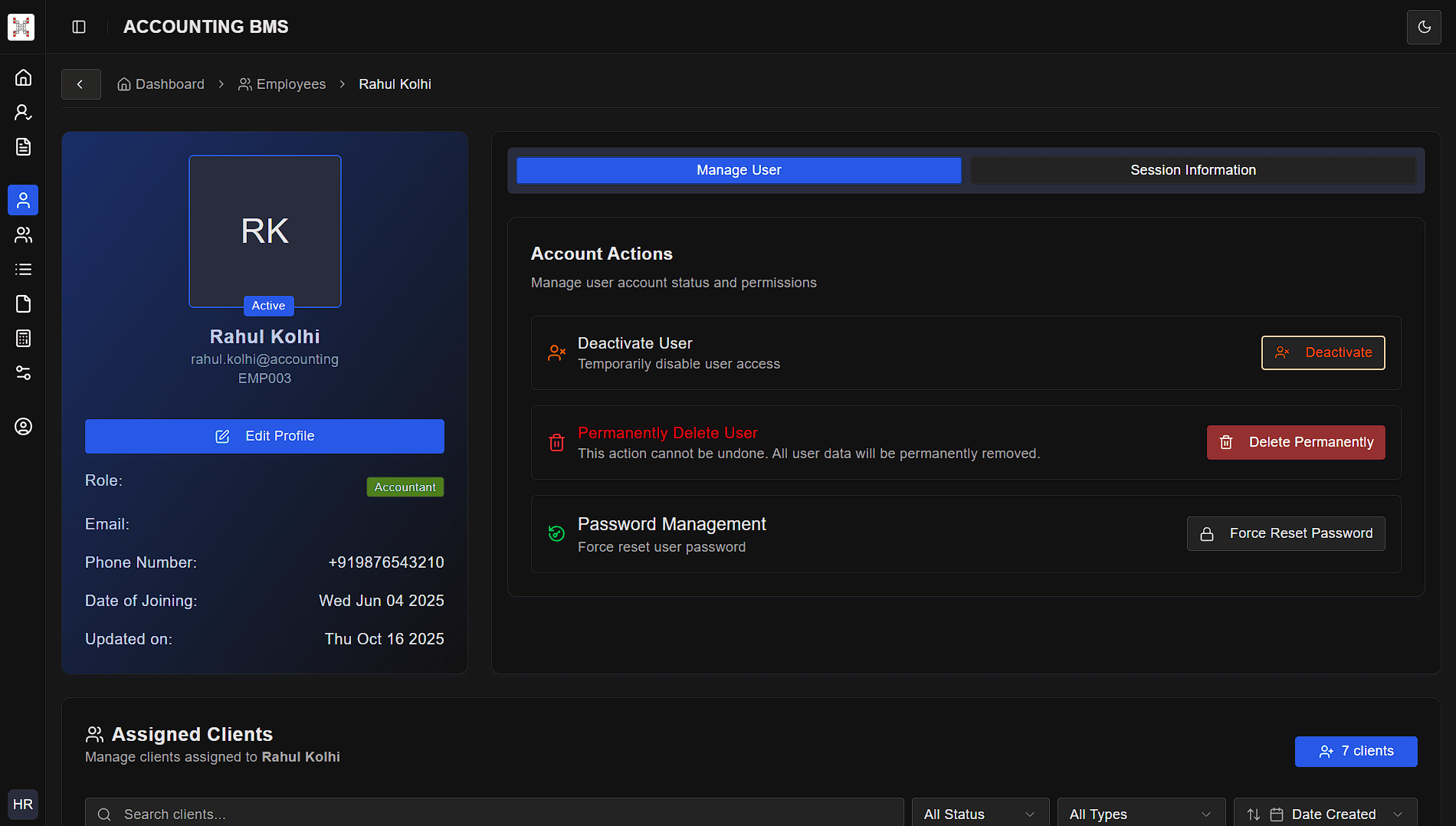1456x826 pixels.
Task: Click the green Accountant role badge
Action: click(405, 487)
